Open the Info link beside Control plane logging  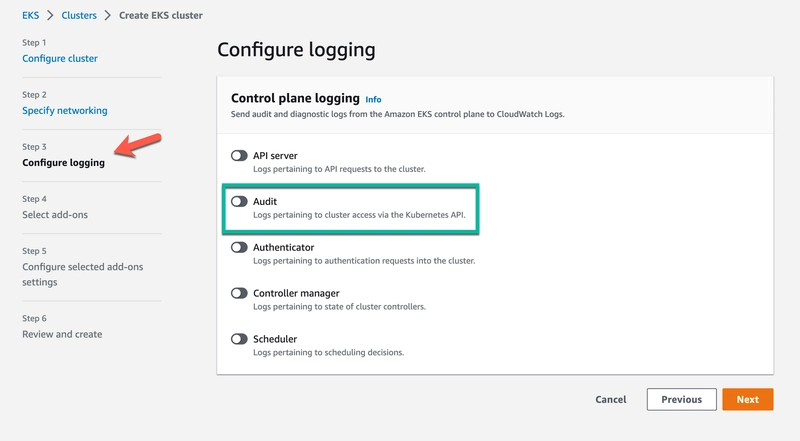[x=373, y=100]
